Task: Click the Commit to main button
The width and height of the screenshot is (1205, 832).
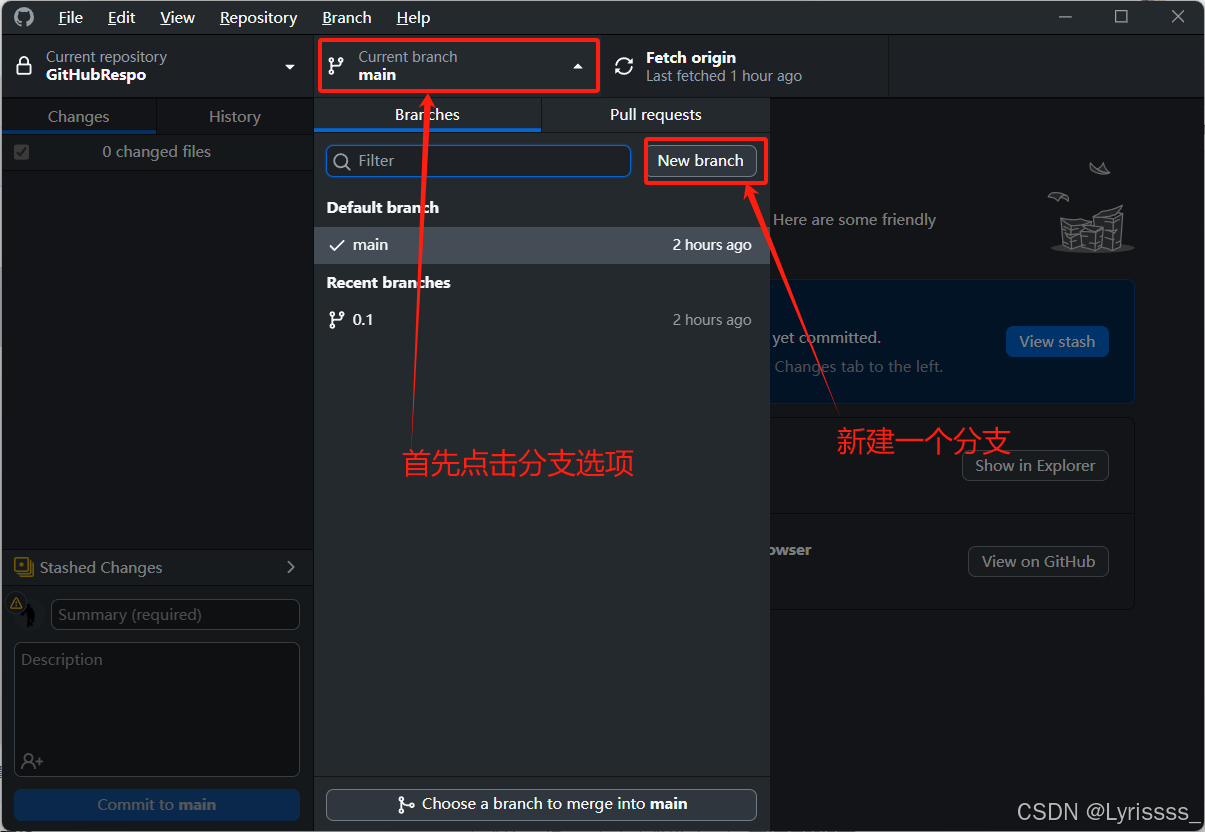Action: 157,805
